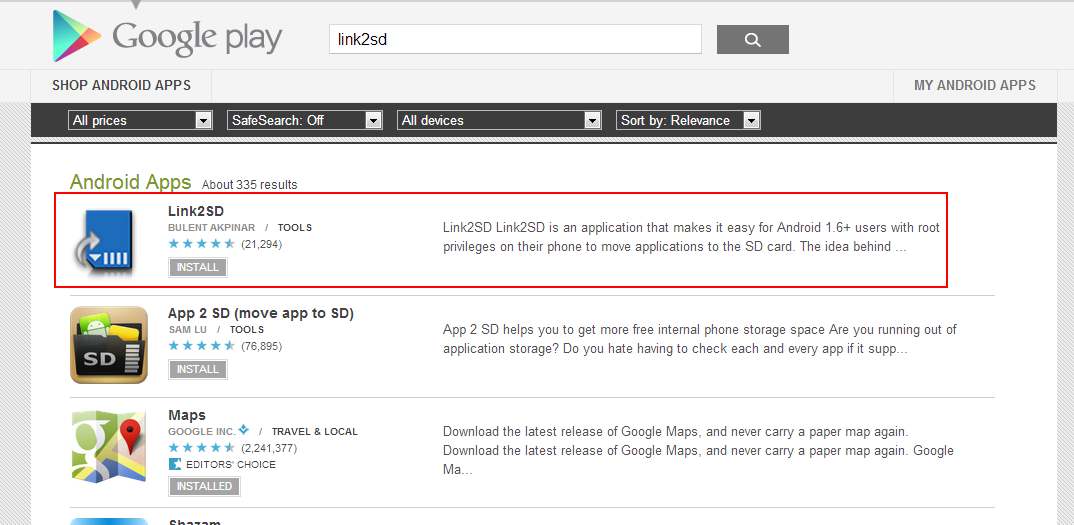Open the Link2SD title link
This screenshot has width=1074, height=525.
(196, 211)
